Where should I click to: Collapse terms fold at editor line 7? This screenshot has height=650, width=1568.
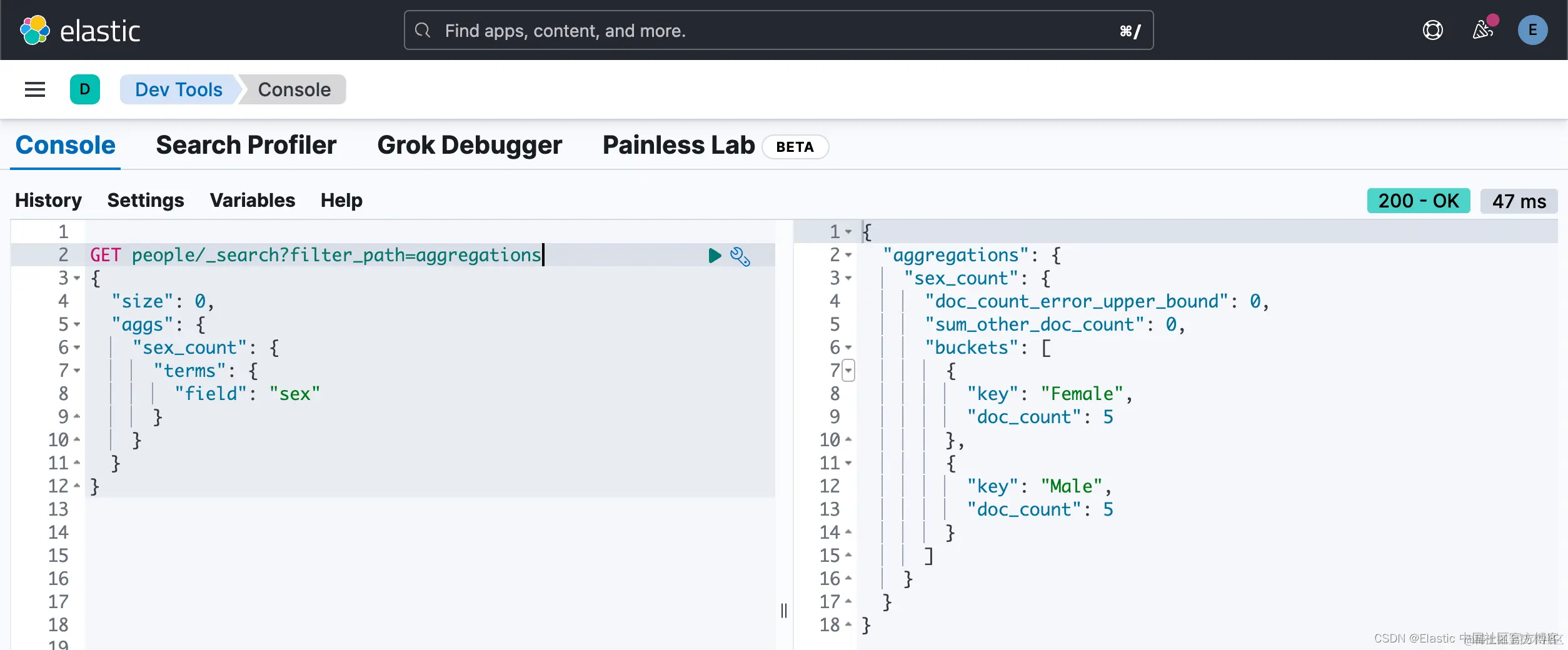tap(77, 371)
